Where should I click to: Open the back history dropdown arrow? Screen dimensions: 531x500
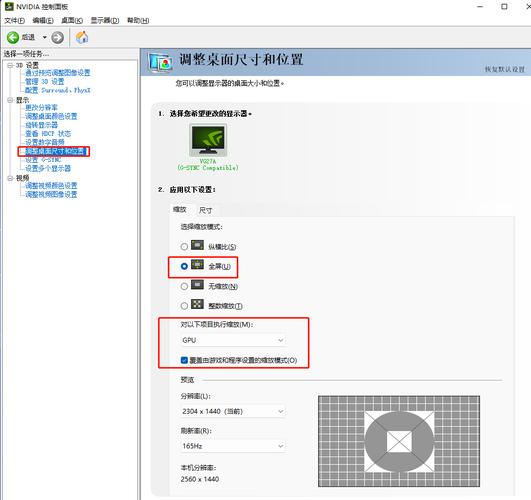point(44,37)
